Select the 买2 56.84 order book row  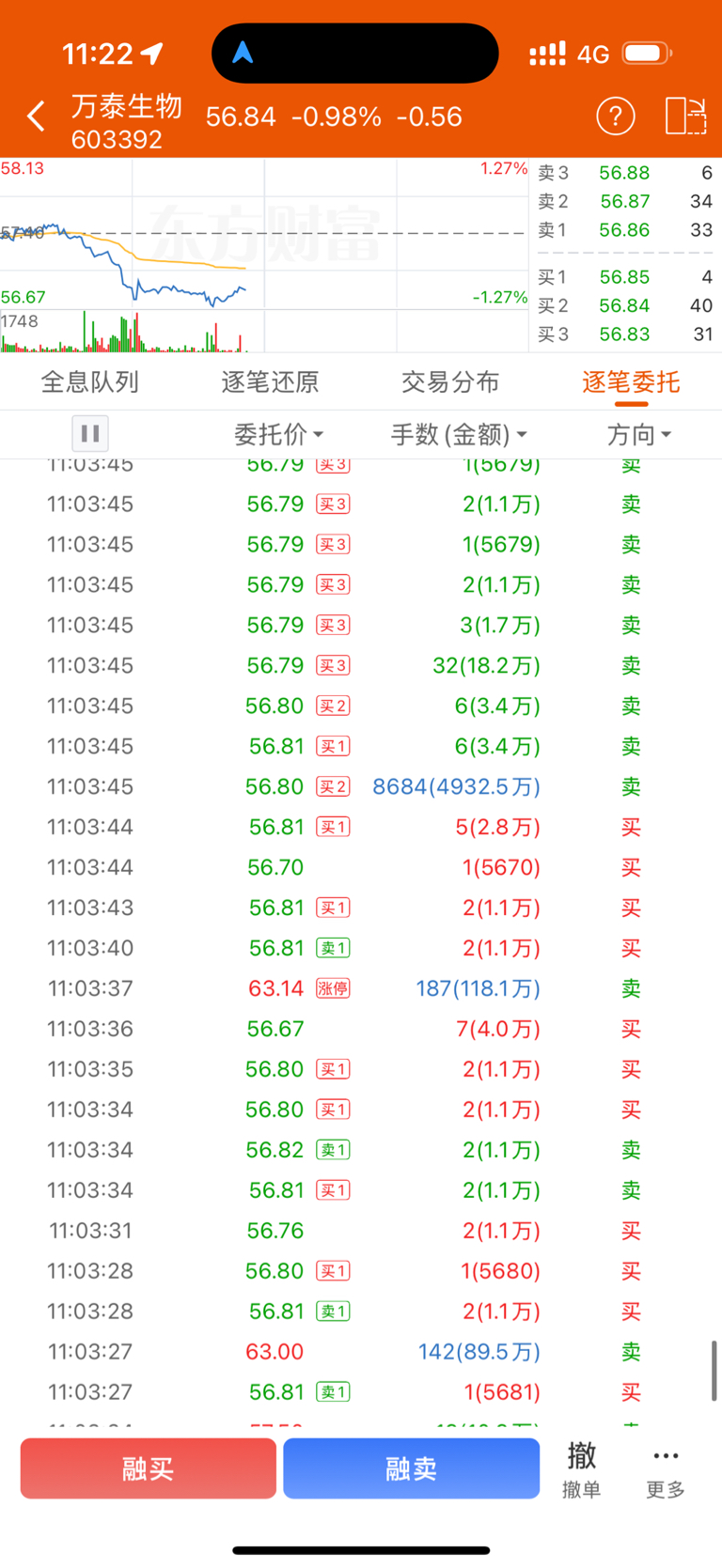click(x=625, y=305)
